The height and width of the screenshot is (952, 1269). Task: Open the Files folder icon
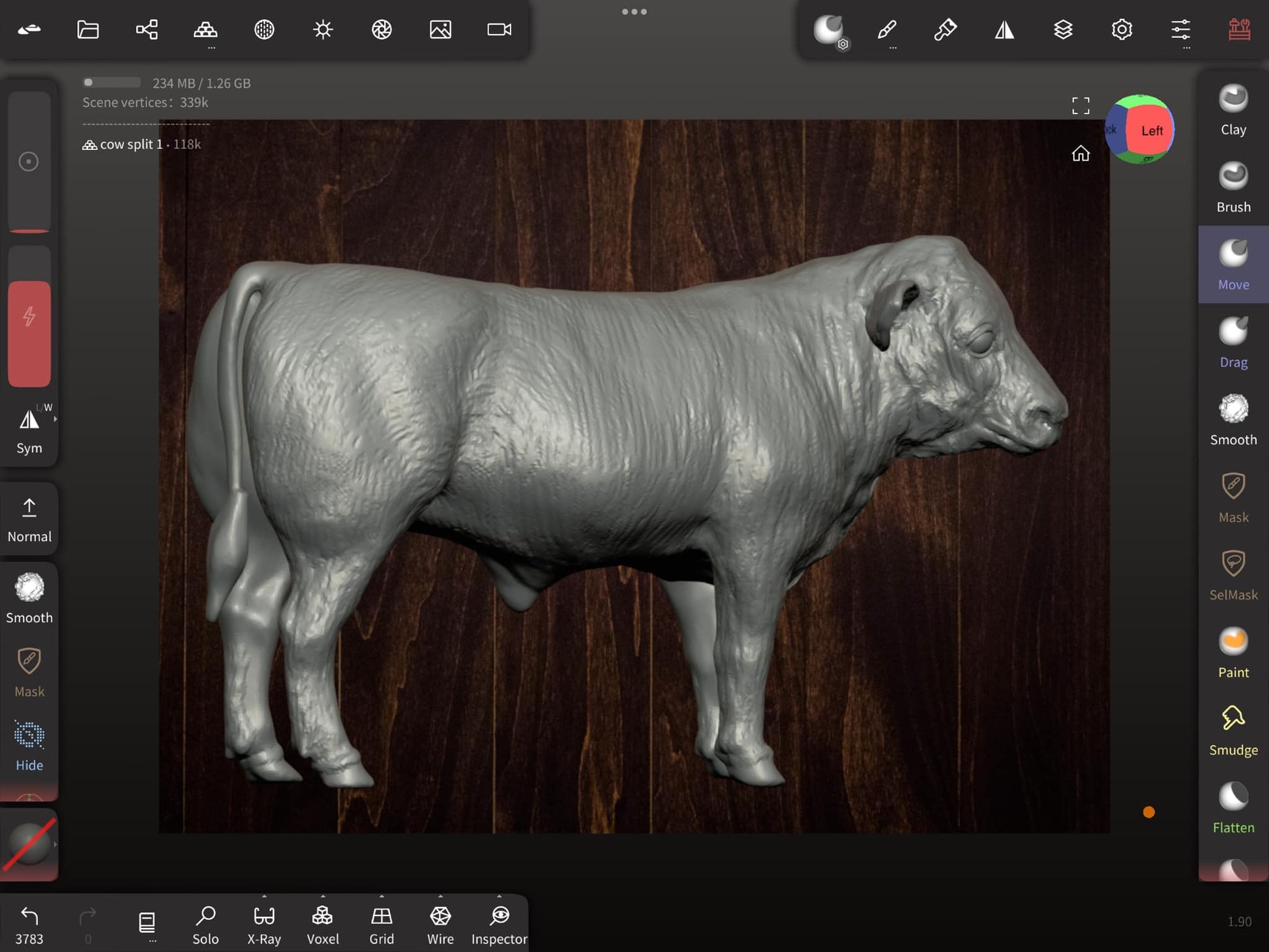pos(88,29)
